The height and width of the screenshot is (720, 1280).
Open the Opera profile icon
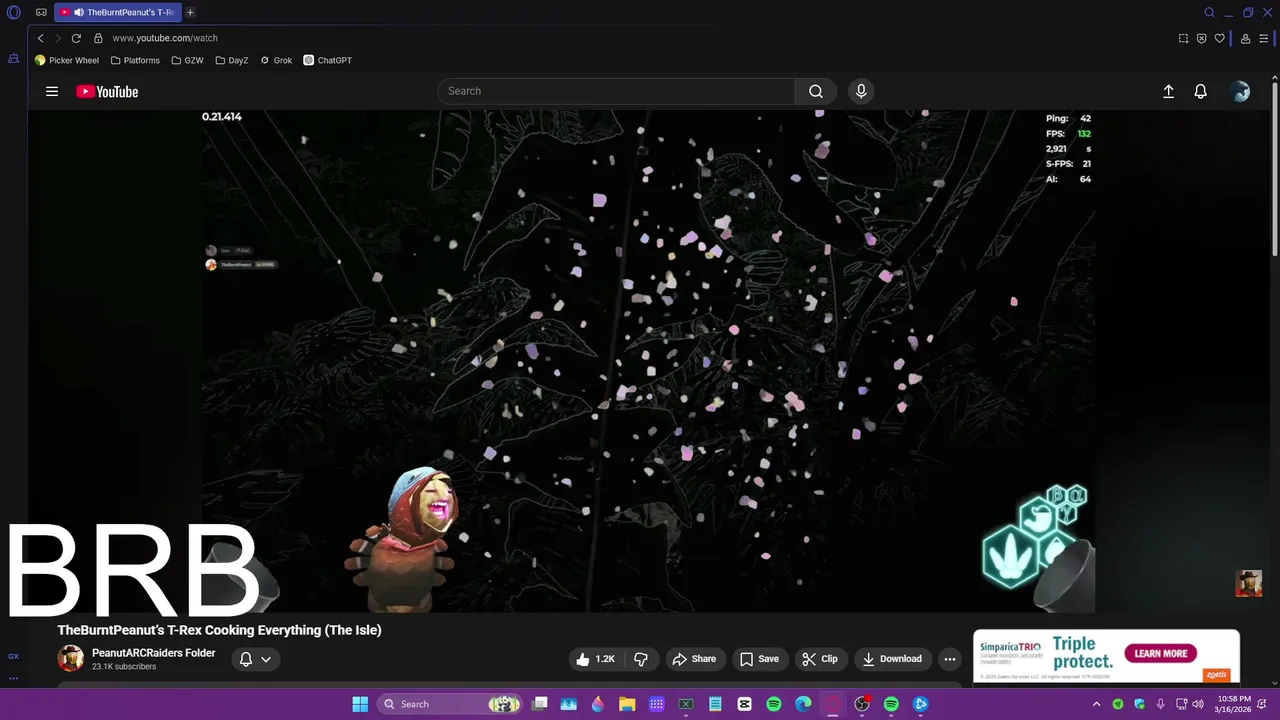pos(1245,38)
